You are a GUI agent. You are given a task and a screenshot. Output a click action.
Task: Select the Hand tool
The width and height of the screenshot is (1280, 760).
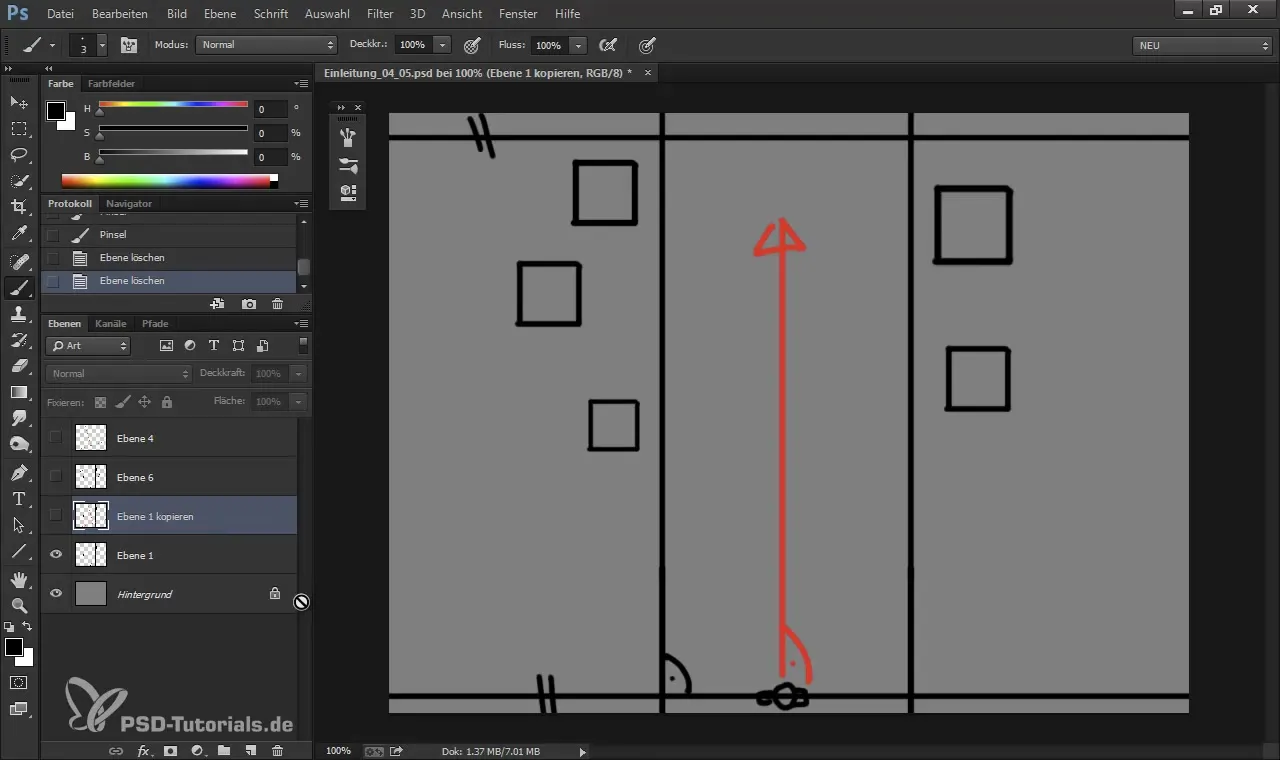point(19,579)
